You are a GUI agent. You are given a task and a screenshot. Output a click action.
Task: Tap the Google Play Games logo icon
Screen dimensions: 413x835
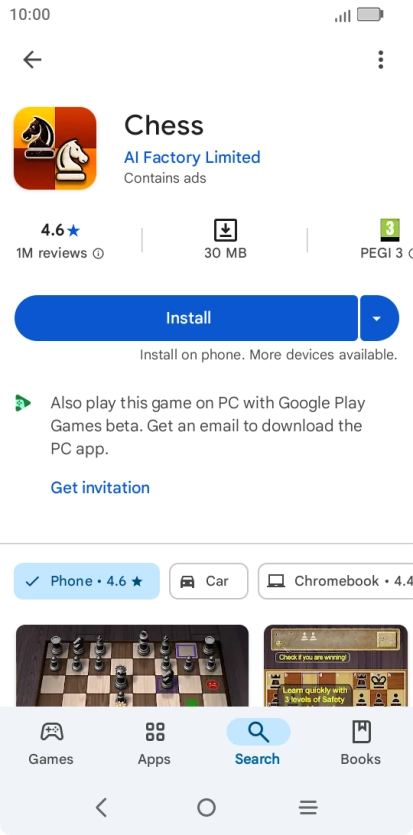[22, 403]
